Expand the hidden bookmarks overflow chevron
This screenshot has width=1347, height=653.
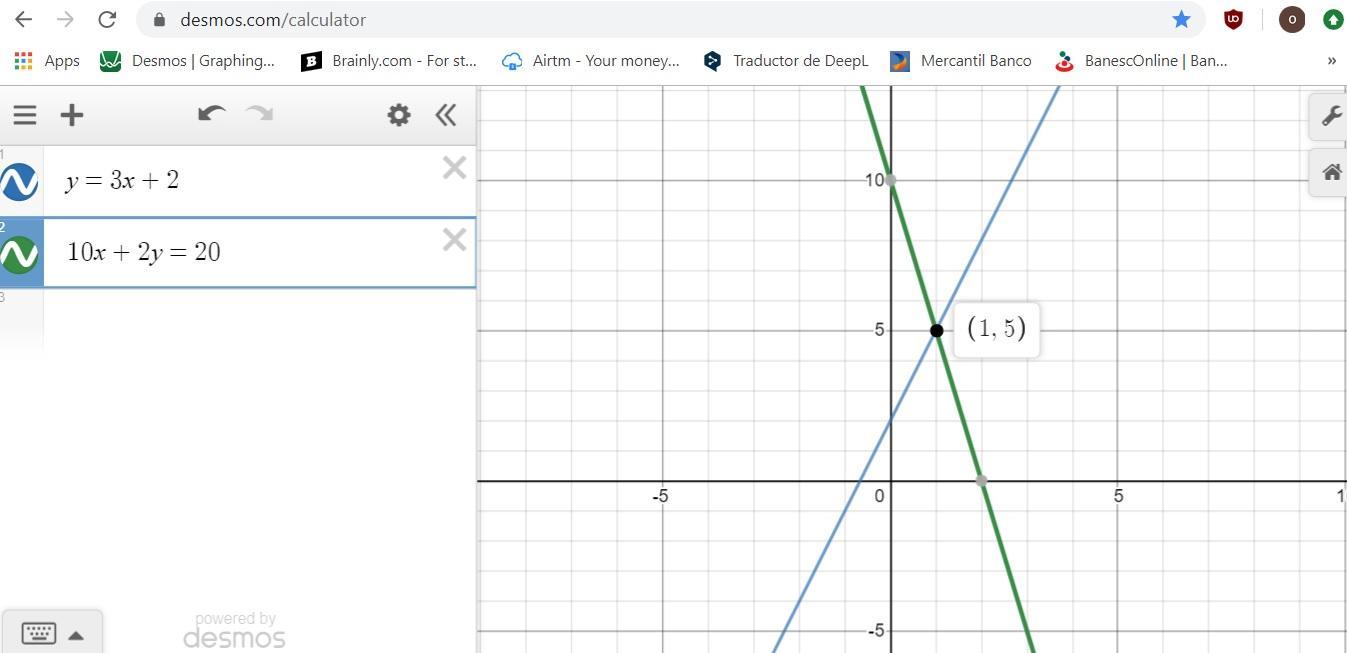coord(1331,61)
